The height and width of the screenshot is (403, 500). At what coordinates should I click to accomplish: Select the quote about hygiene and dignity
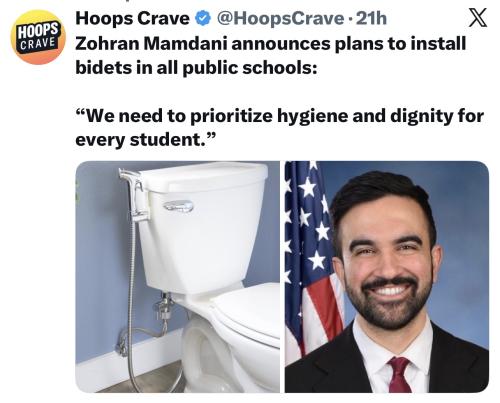[279, 128]
